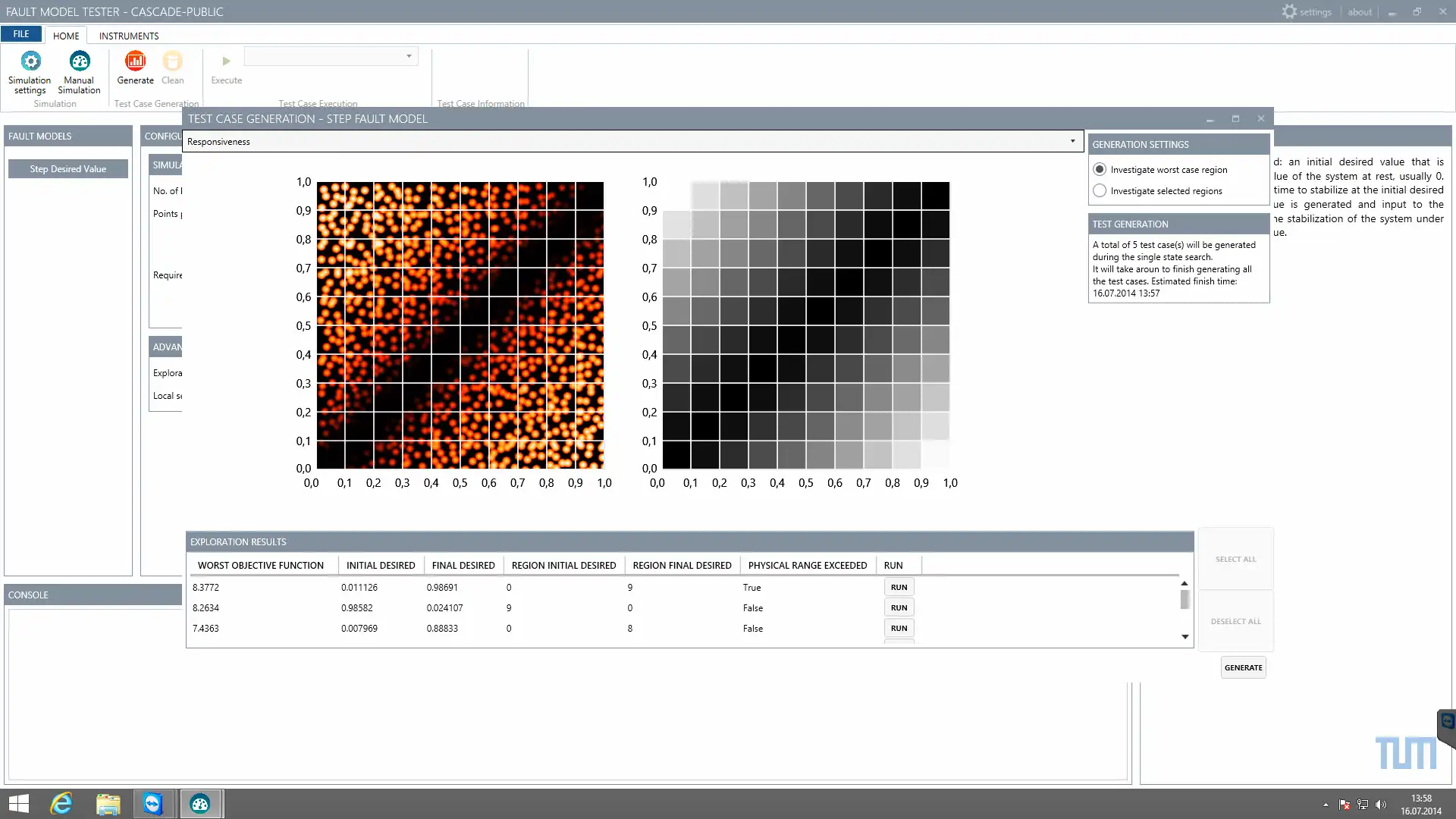Image resolution: width=1456 pixels, height=819 pixels.
Task: Click RUN for the 7.4363 objective function result
Action: (x=899, y=627)
